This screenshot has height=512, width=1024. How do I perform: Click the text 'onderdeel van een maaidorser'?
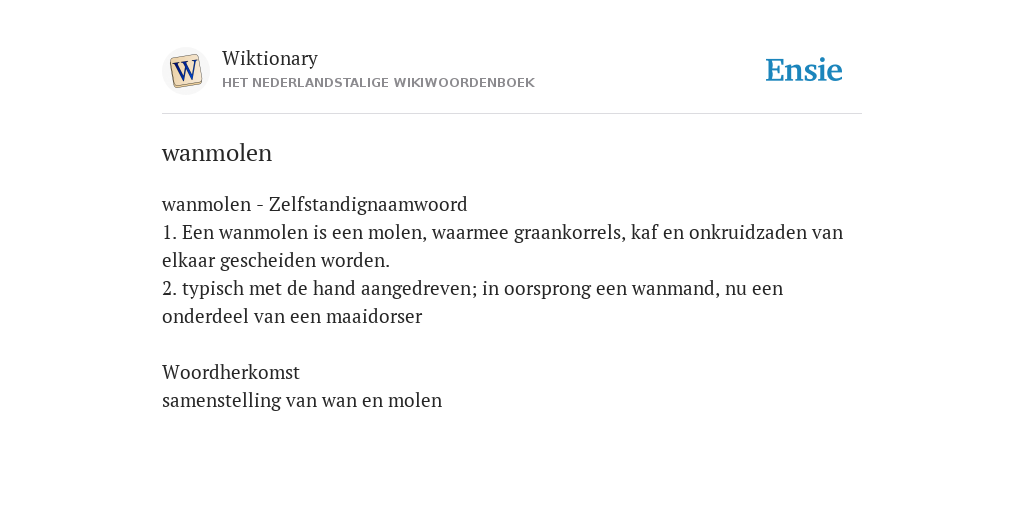[292, 317]
